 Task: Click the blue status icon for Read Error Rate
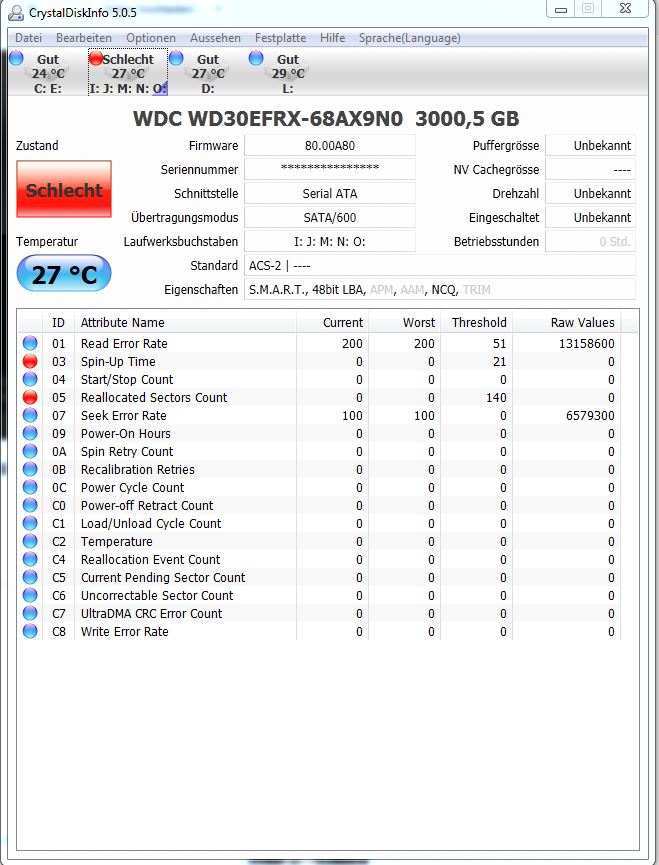30,343
